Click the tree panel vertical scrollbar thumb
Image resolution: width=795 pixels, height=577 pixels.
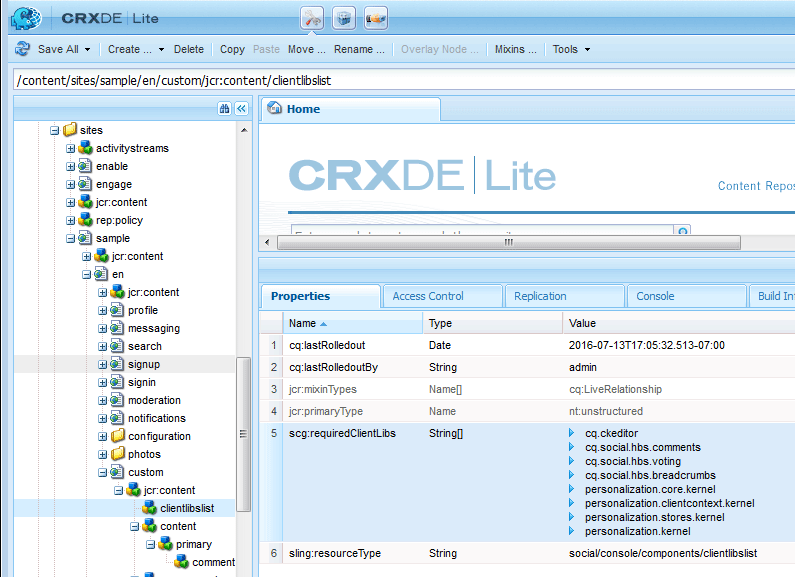click(x=243, y=434)
